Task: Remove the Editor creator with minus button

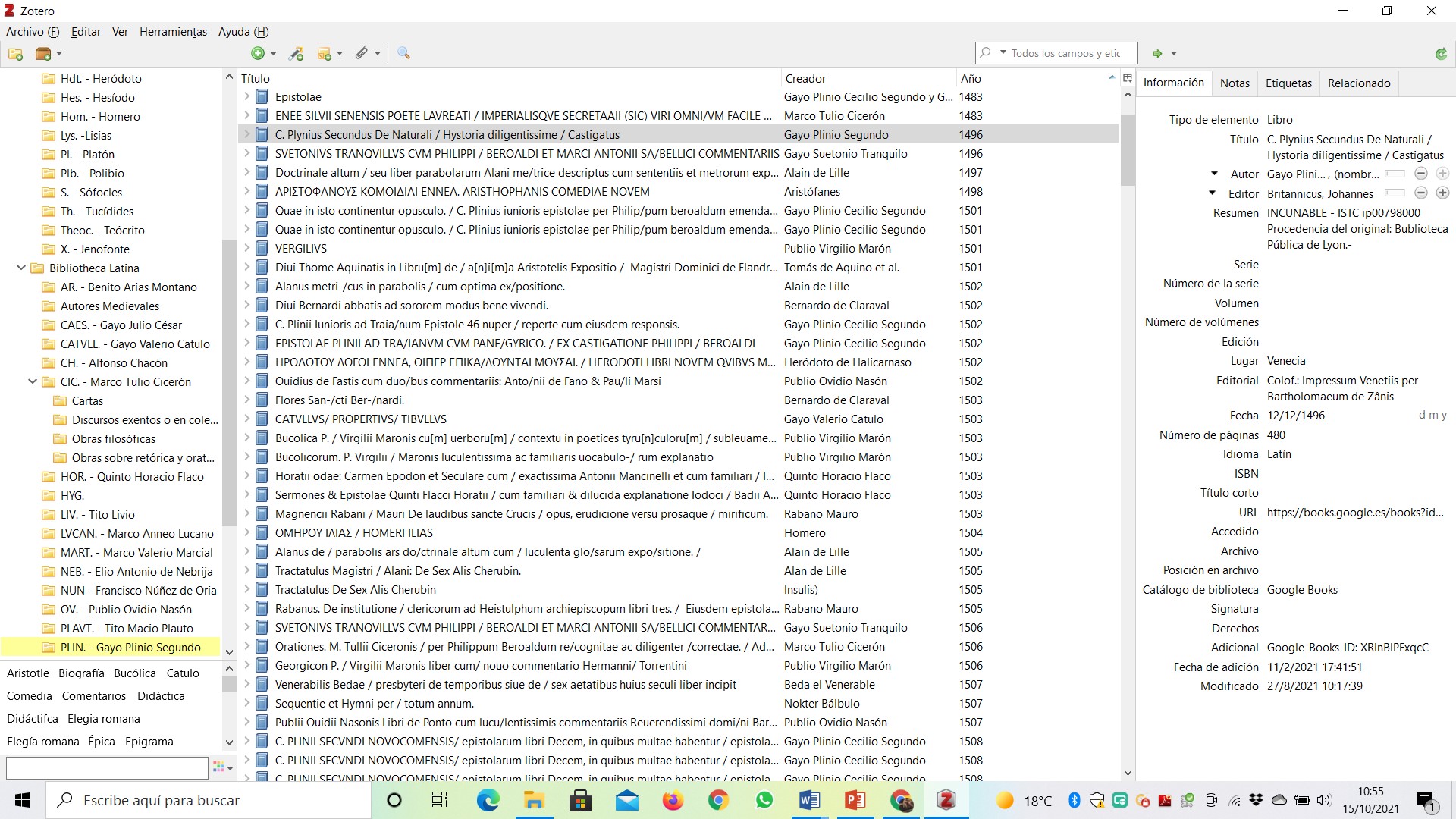Action: (1421, 193)
